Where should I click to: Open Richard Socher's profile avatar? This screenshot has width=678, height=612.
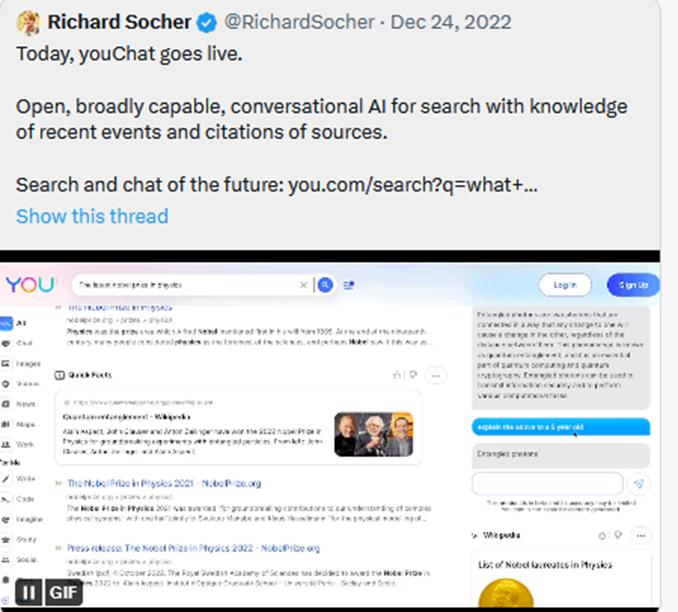point(29,21)
